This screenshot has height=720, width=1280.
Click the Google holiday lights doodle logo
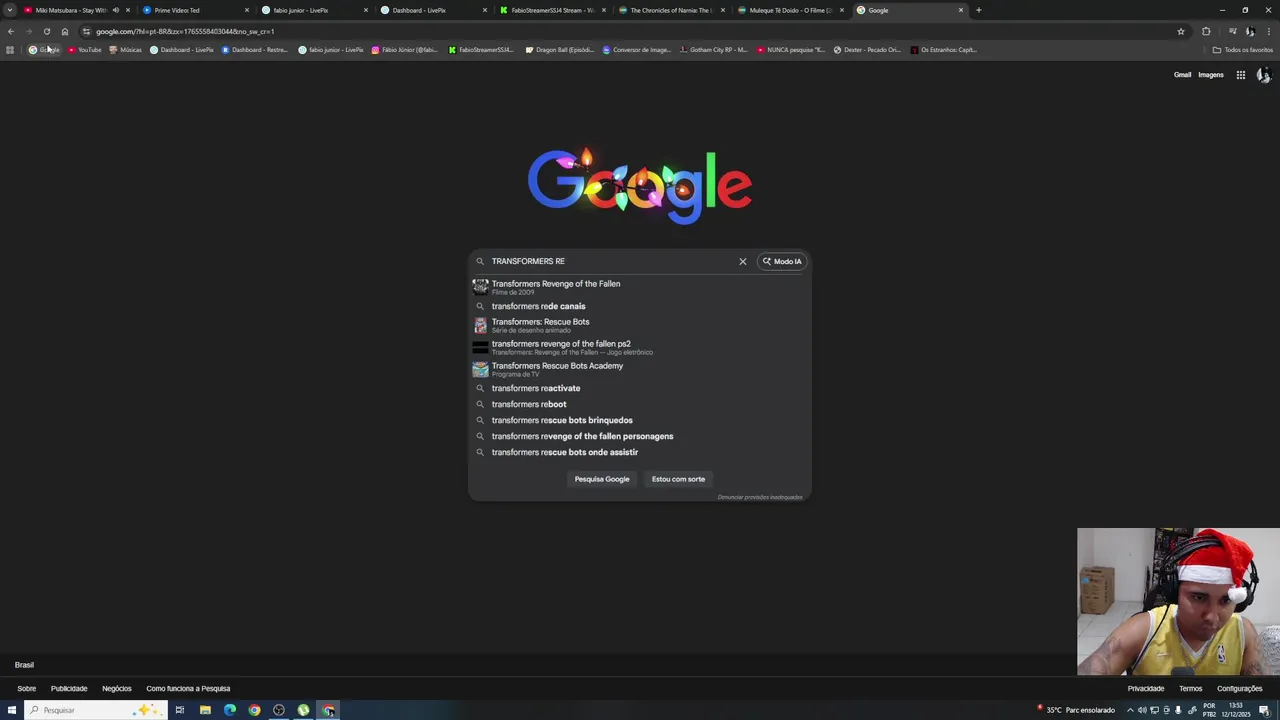640,184
